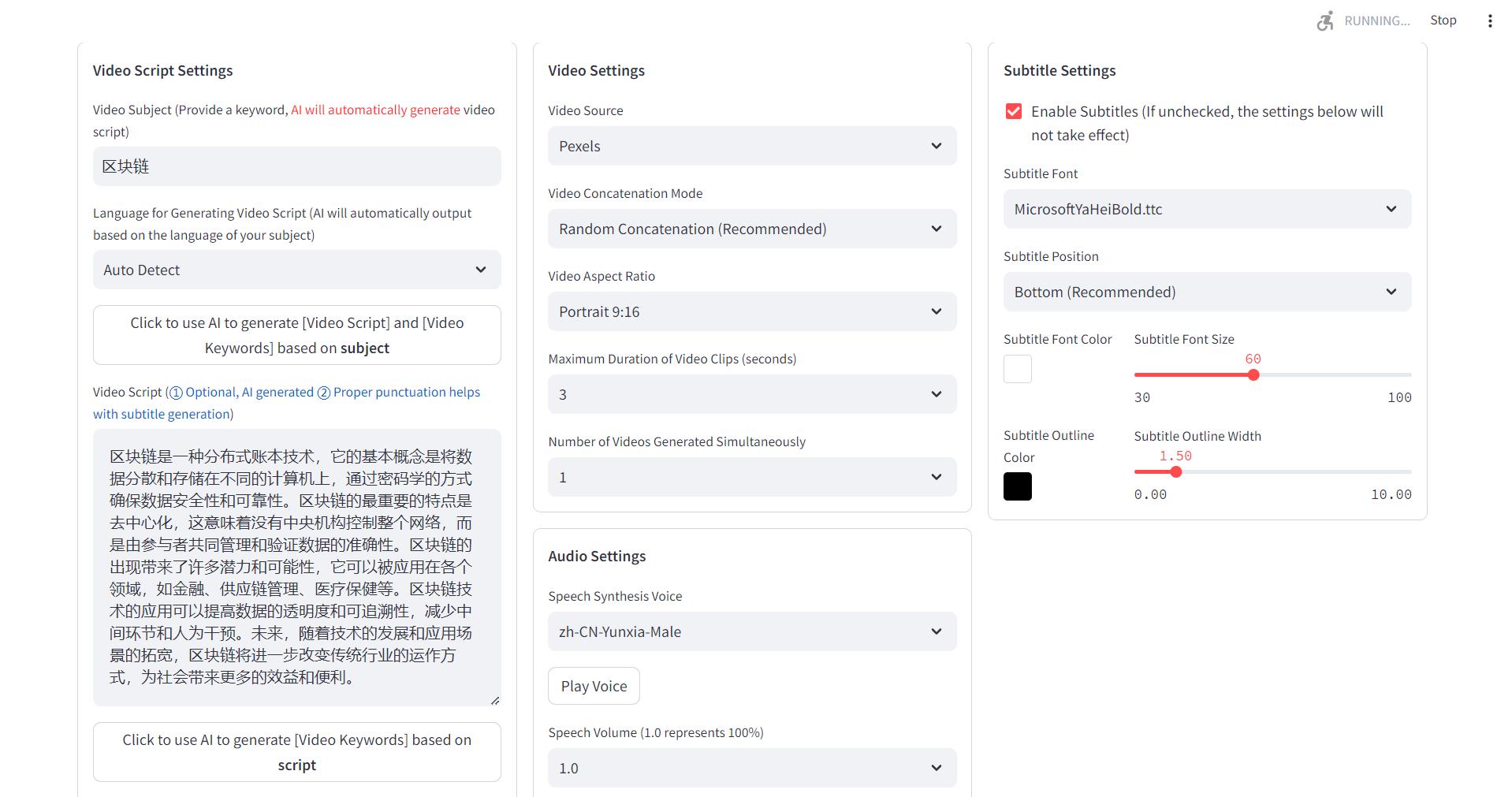The height and width of the screenshot is (797, 1512).
Task: Click the running status icon
Action: coord(1325,20)
